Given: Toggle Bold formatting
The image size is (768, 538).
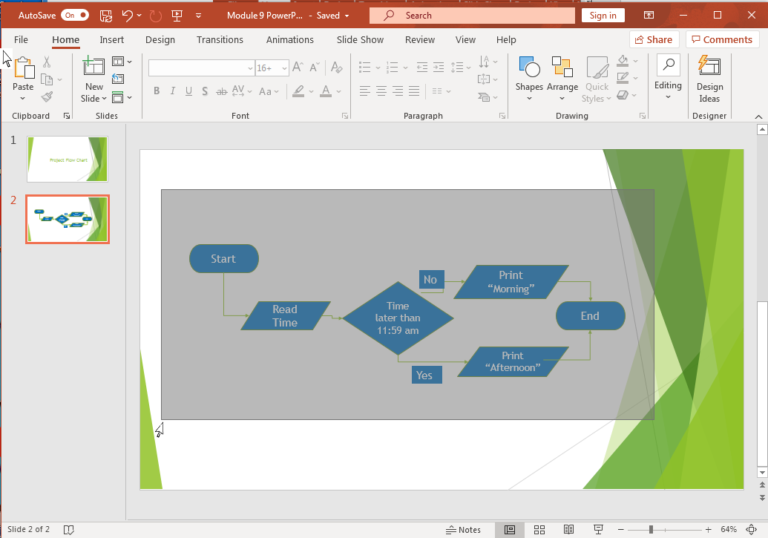Looking at the screenshot, I should (157, 91).
